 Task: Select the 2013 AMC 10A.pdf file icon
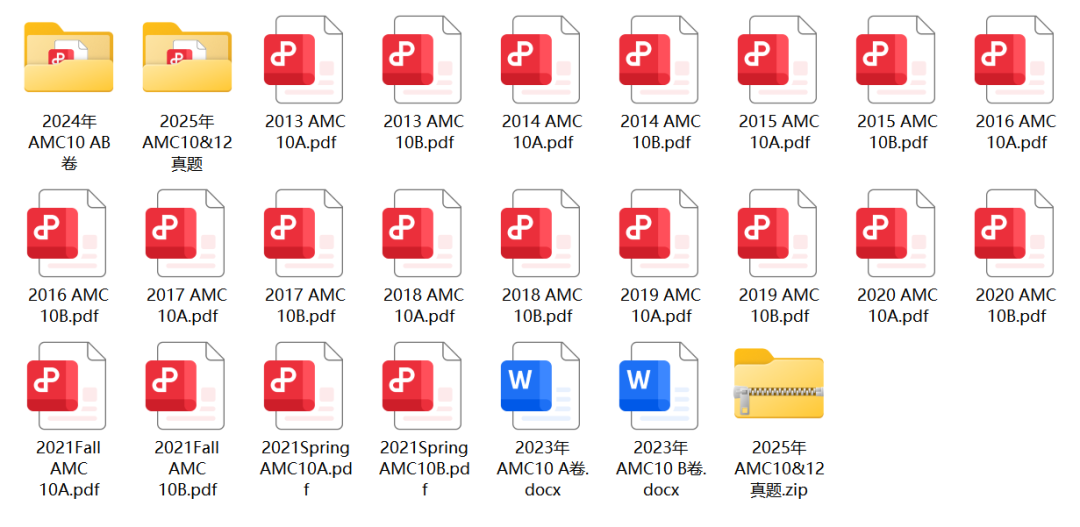coord(303,61)
